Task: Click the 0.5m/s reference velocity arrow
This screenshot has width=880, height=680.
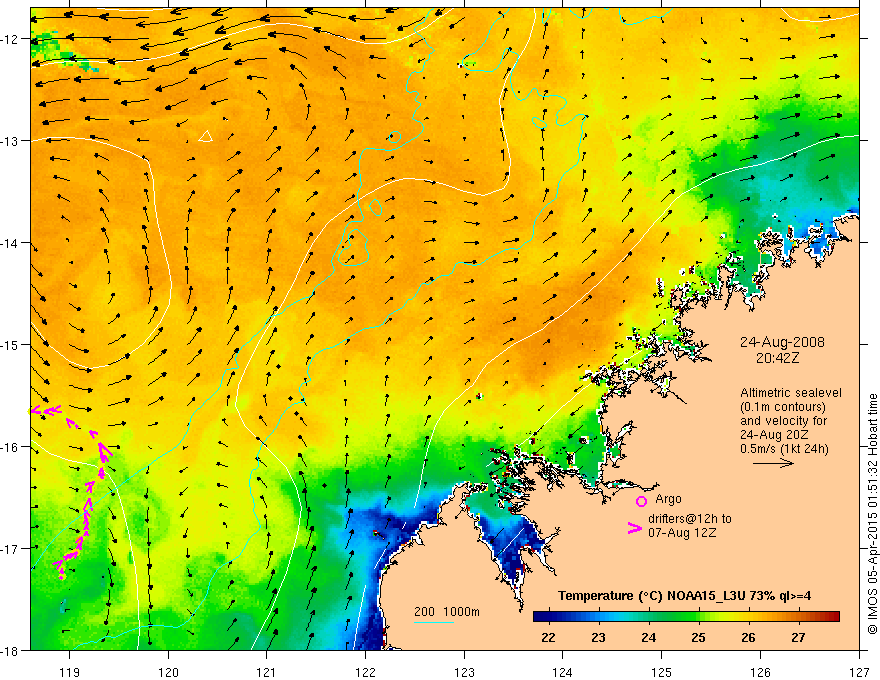Action: [773, 463]
